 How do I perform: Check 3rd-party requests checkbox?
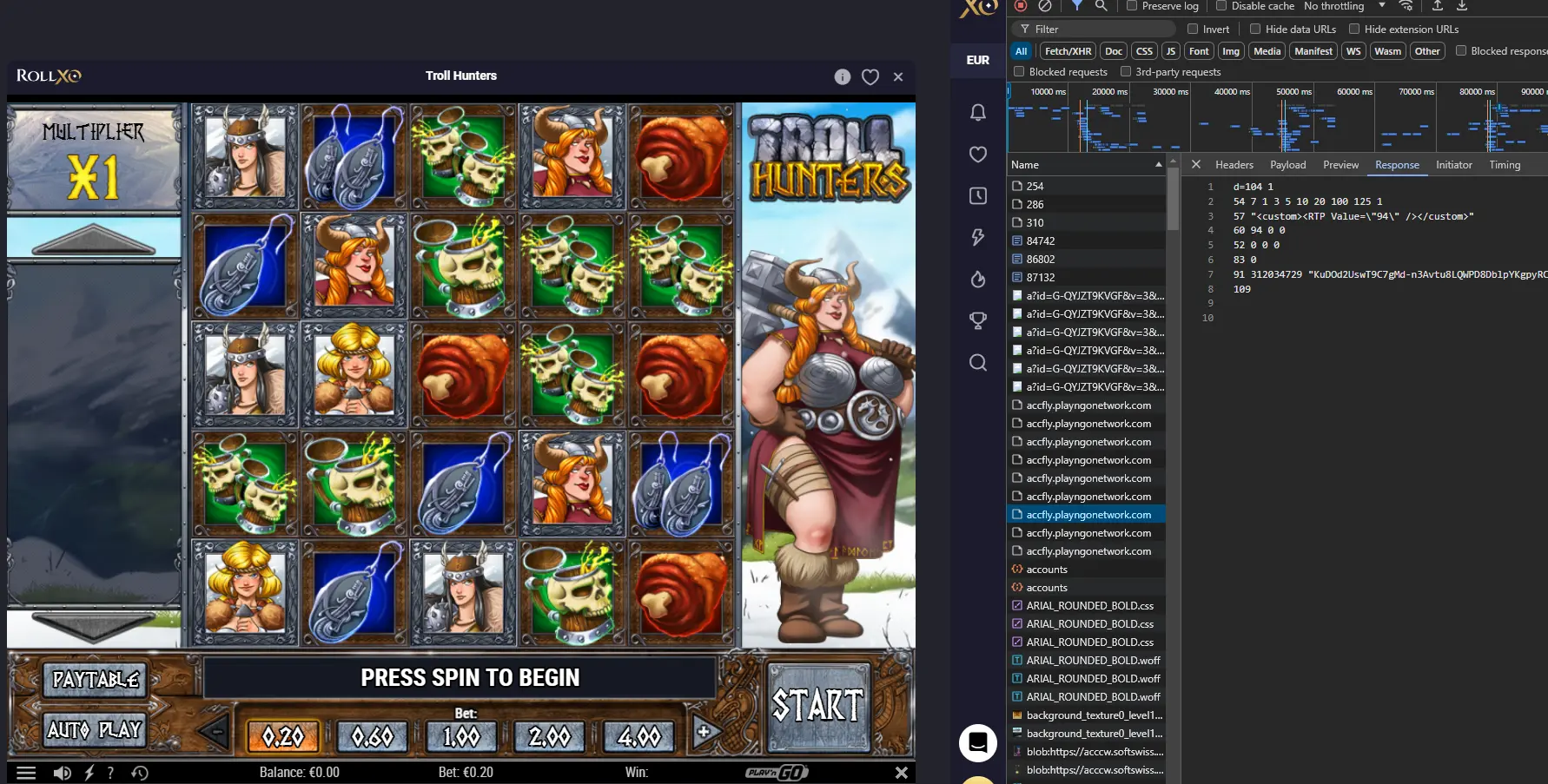1126,71
